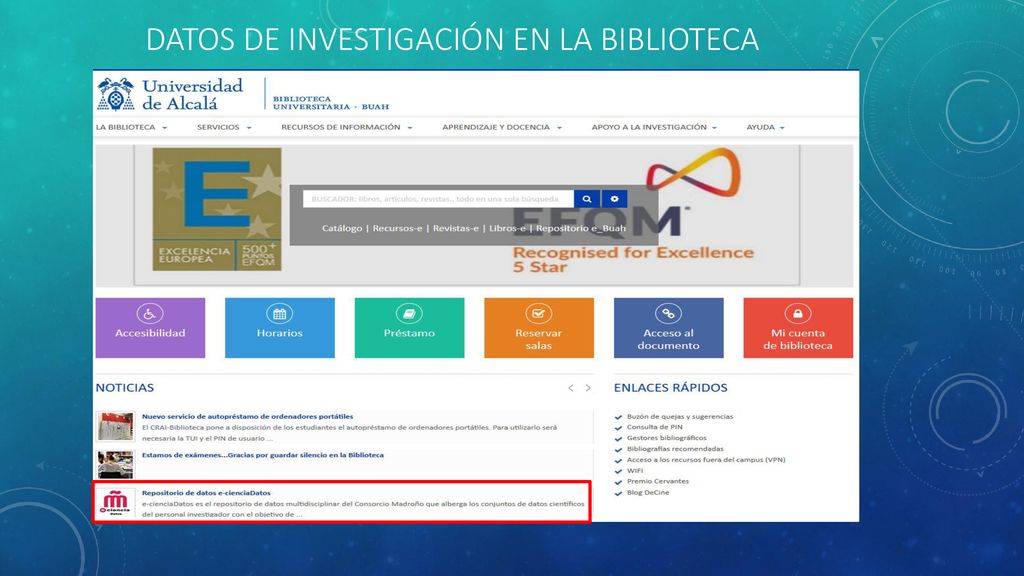Click the EFQM Excelencia Europea banner image
The width and height of the screenshot is (1024, 576).
click(217, 209)
